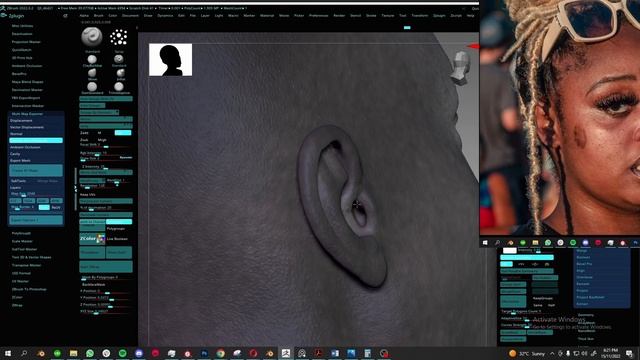Switch to Google Chrome on the taskbar
The width and height of the screenshot is (640, 360).
(x=220, y=353)
